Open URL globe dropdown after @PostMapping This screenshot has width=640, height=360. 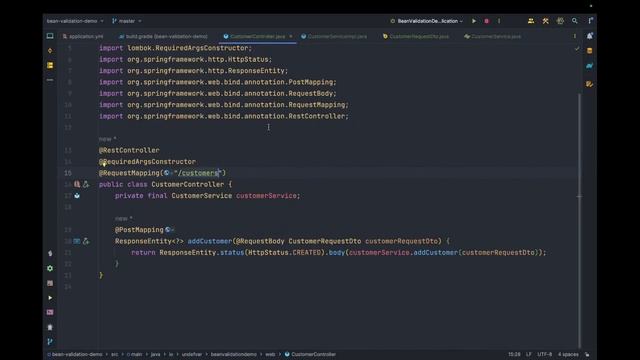click(x=169, y=230)
